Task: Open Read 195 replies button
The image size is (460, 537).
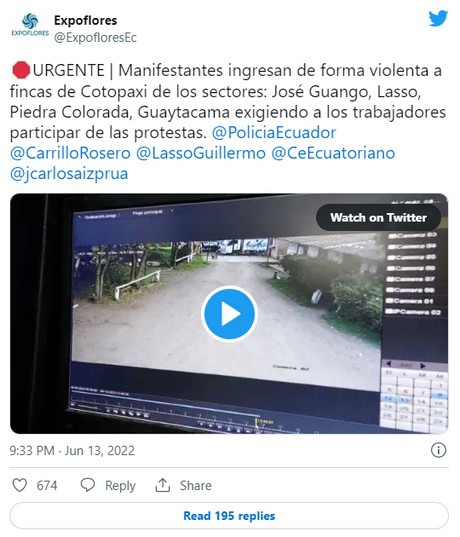Action: pyautogui.click(x=229, y=516)
